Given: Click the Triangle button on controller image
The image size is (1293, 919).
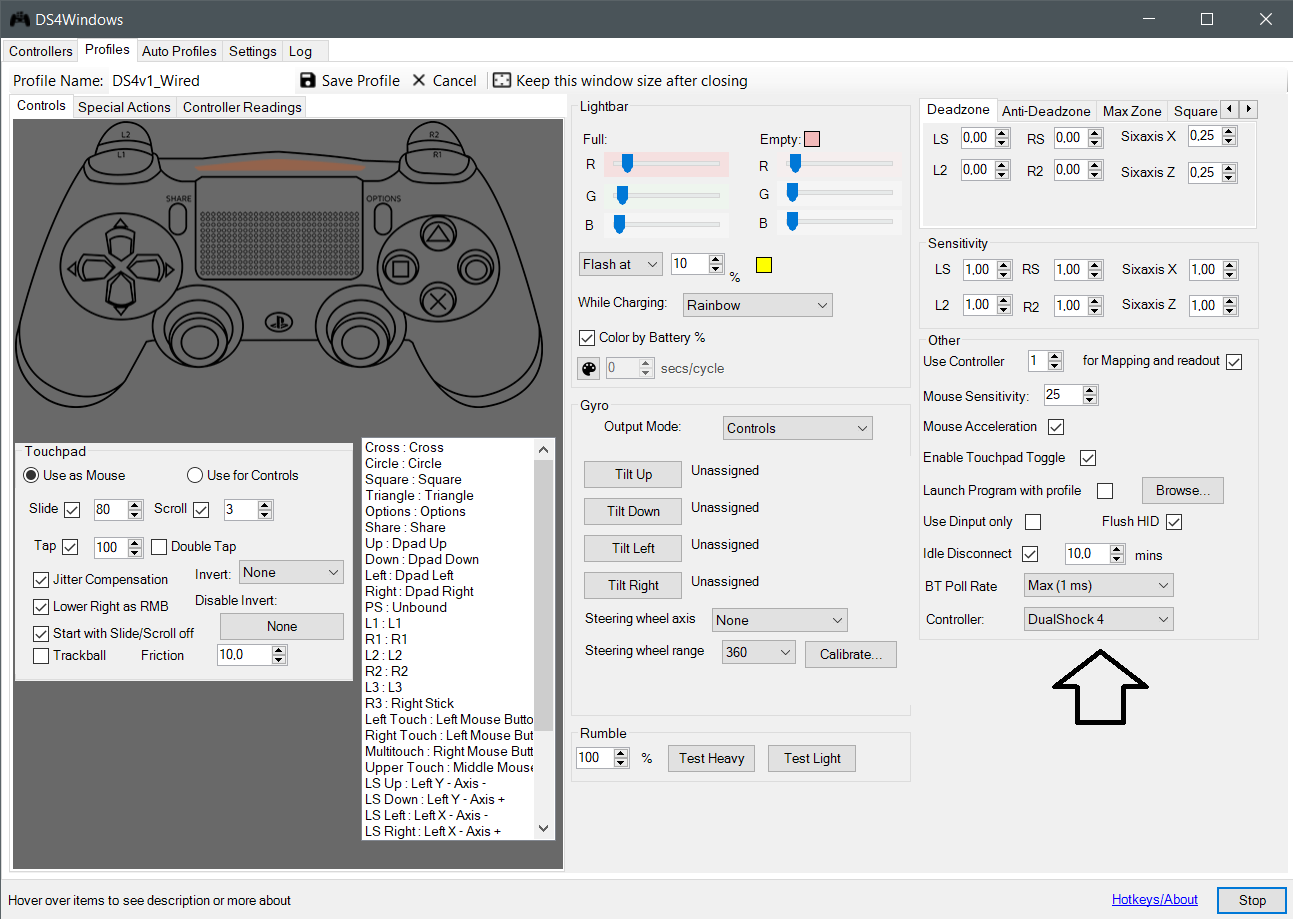Looking at the screenshot, I should [437, 236].
